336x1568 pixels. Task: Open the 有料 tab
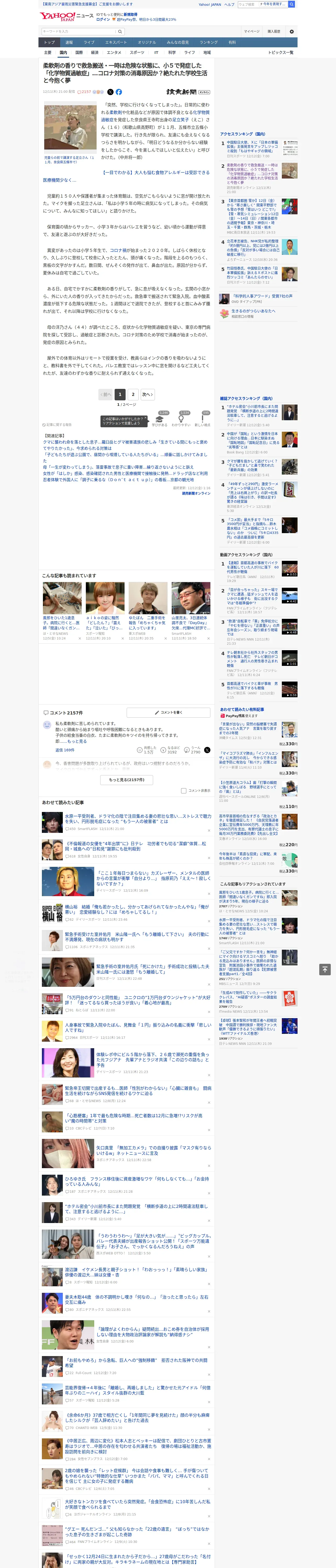232,43
